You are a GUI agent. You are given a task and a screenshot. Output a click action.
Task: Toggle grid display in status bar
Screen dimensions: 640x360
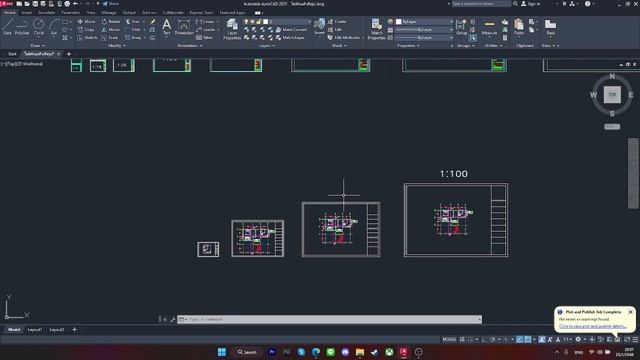point(462,340)
